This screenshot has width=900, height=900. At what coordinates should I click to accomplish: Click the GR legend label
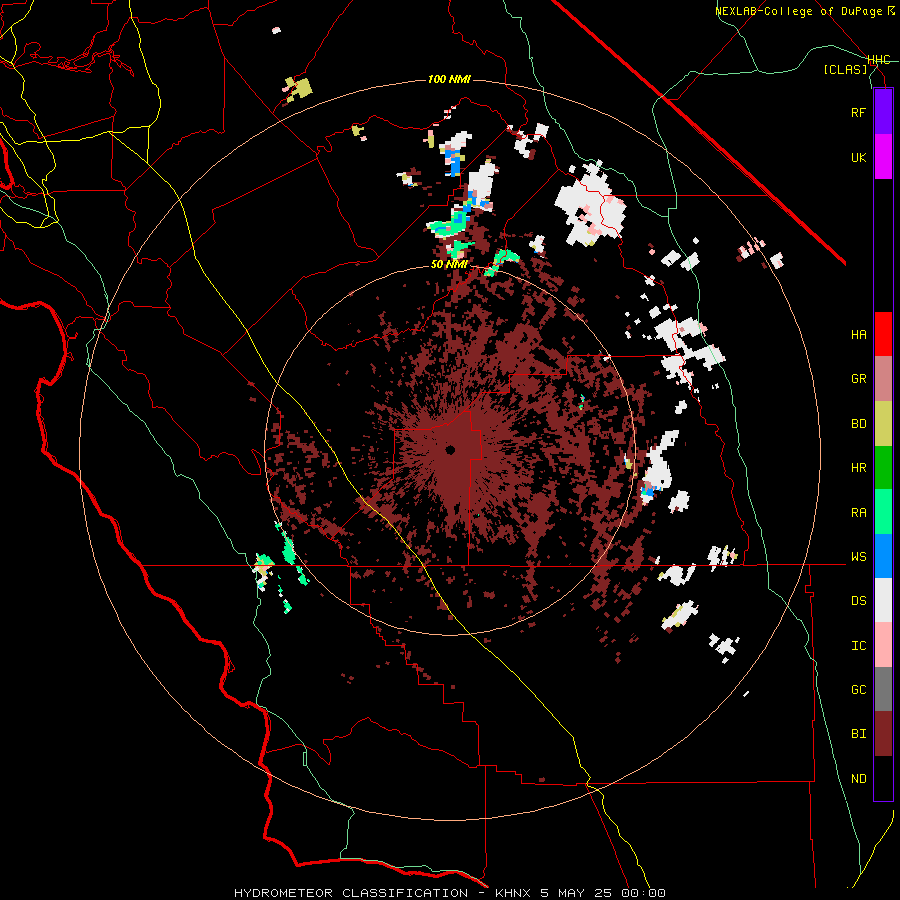click(858, 379)
